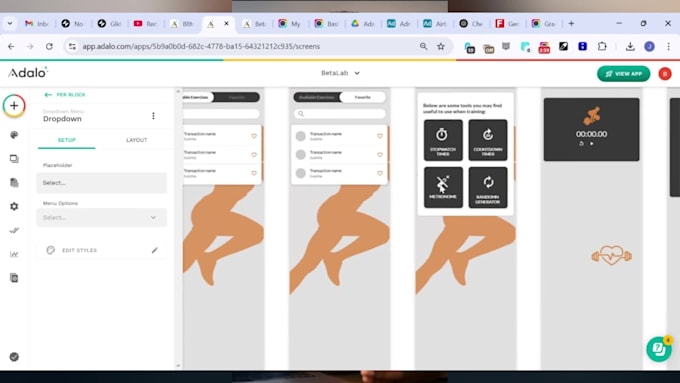Bookmark this page with the star icon
Viewport: 680px width, 383px height.
coord(441,46)
